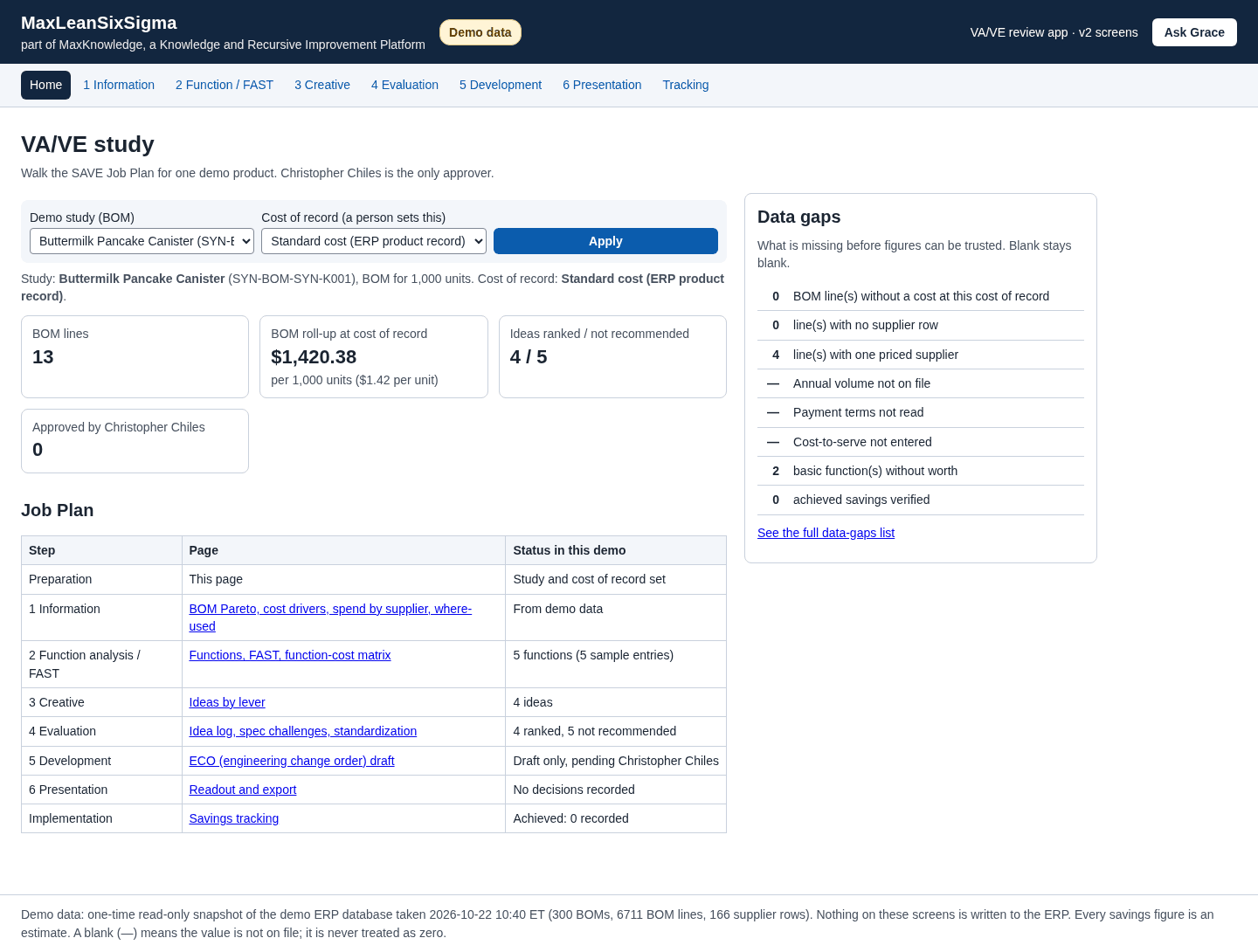Go to the Home tab
Image resolution: width=1258 pixels, height=952 pixels.
coord(45,85)
